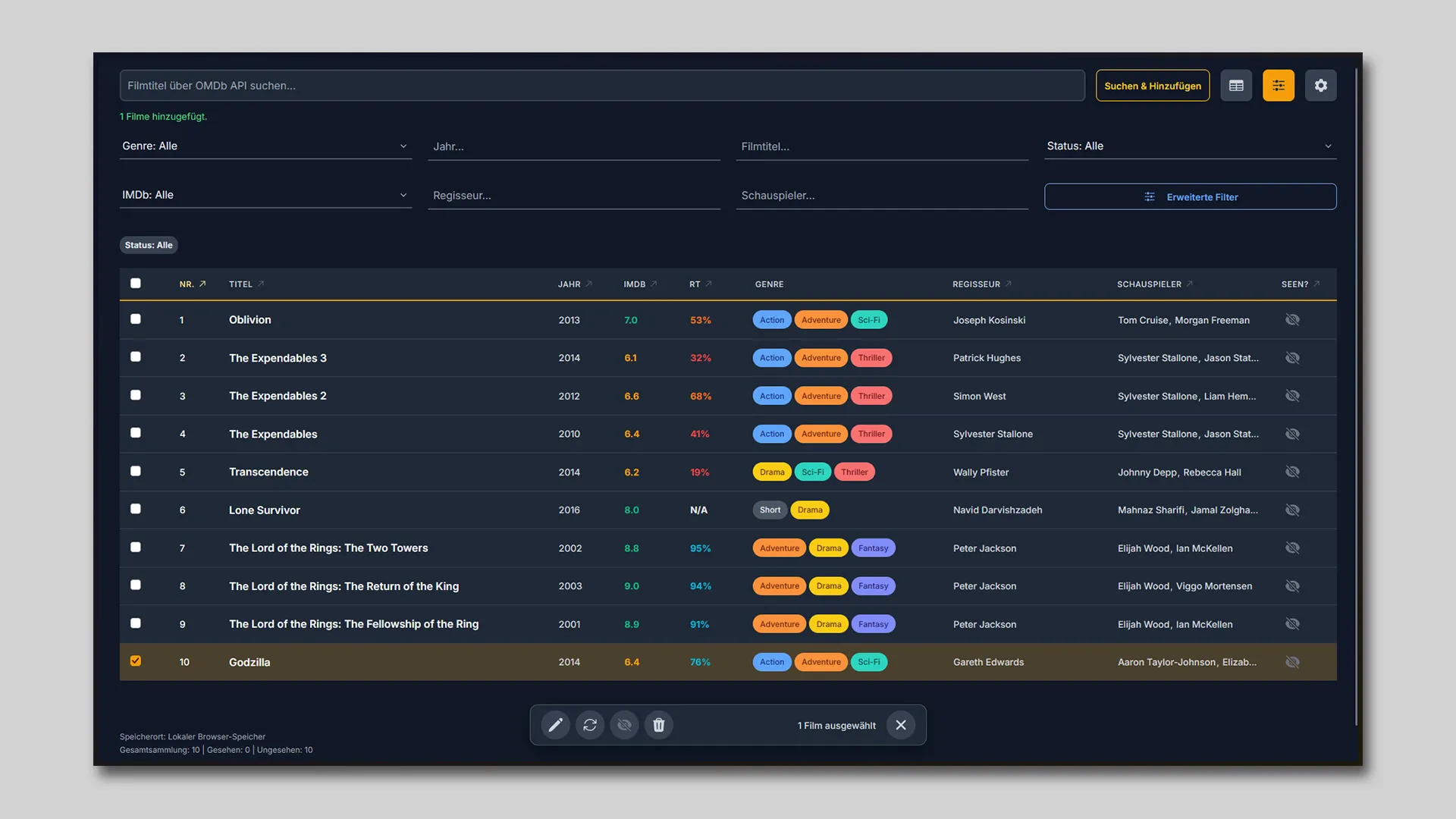Open settings gear icon

[x=1321, y=86]
